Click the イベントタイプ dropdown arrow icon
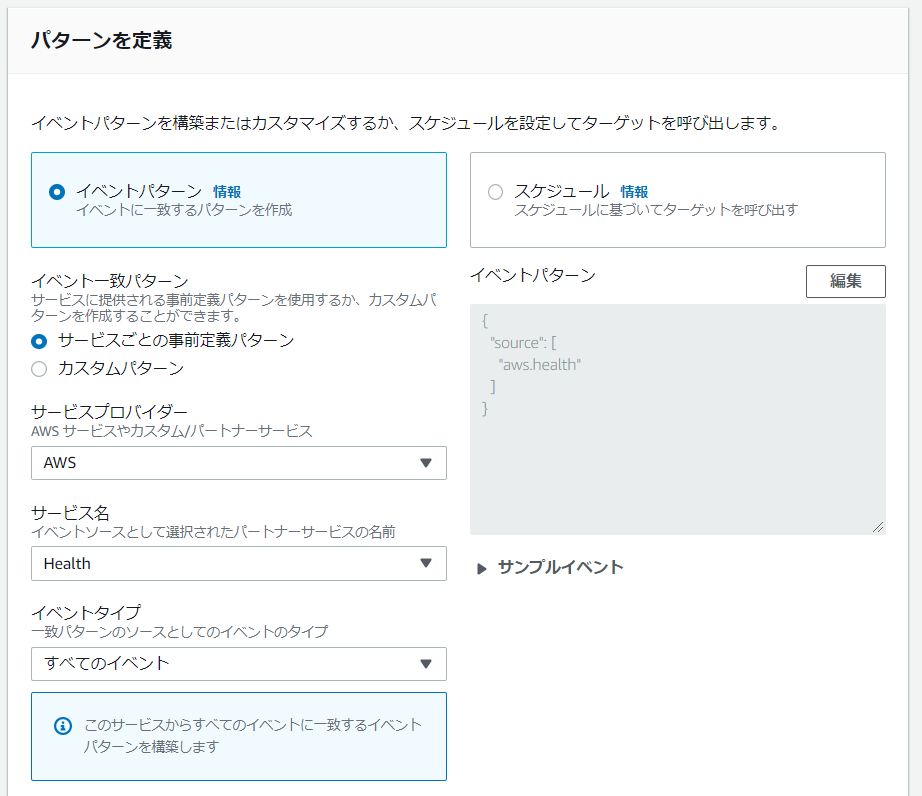 click(x=426, y=663)
